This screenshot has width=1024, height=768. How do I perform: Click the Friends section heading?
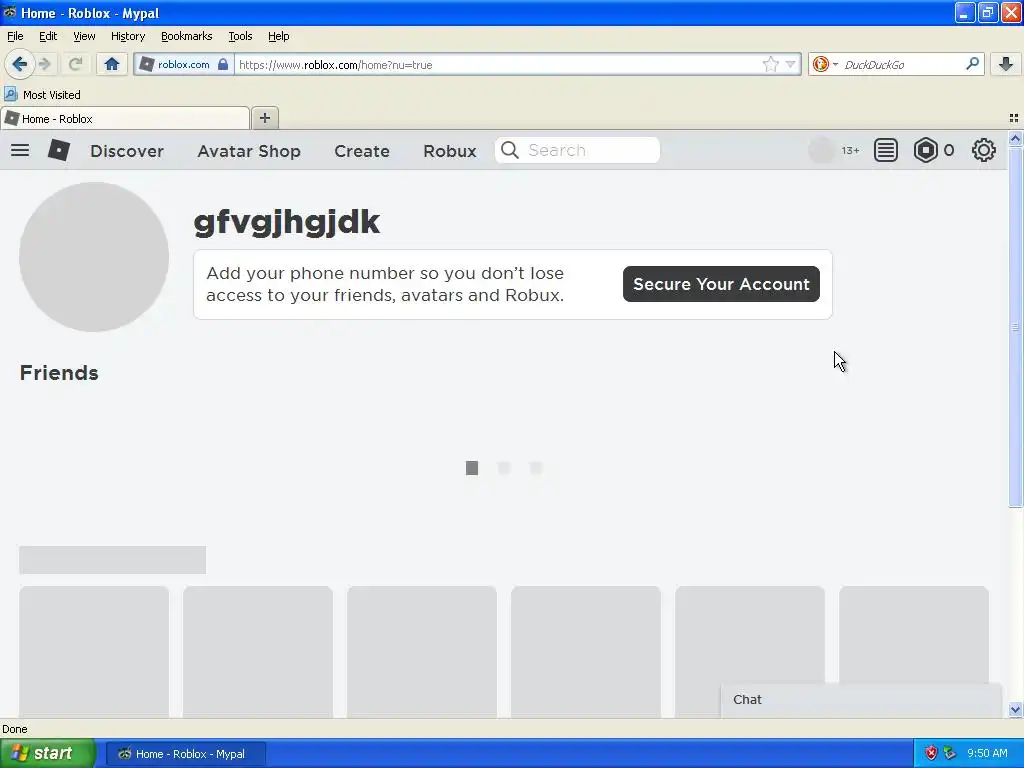(59, 373)
